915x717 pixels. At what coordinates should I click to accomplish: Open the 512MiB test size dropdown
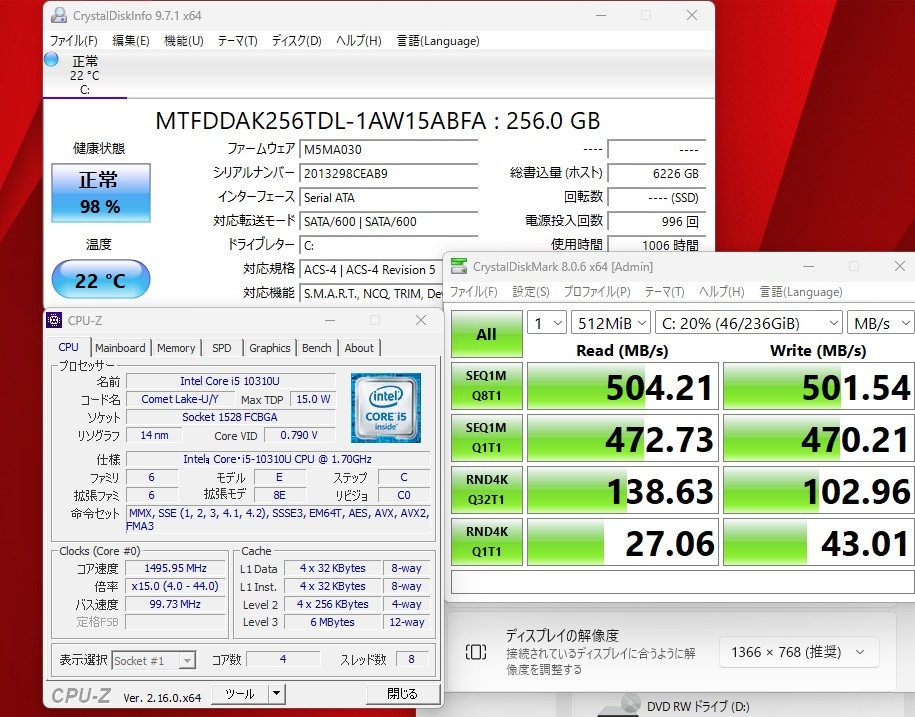point(611,323)
